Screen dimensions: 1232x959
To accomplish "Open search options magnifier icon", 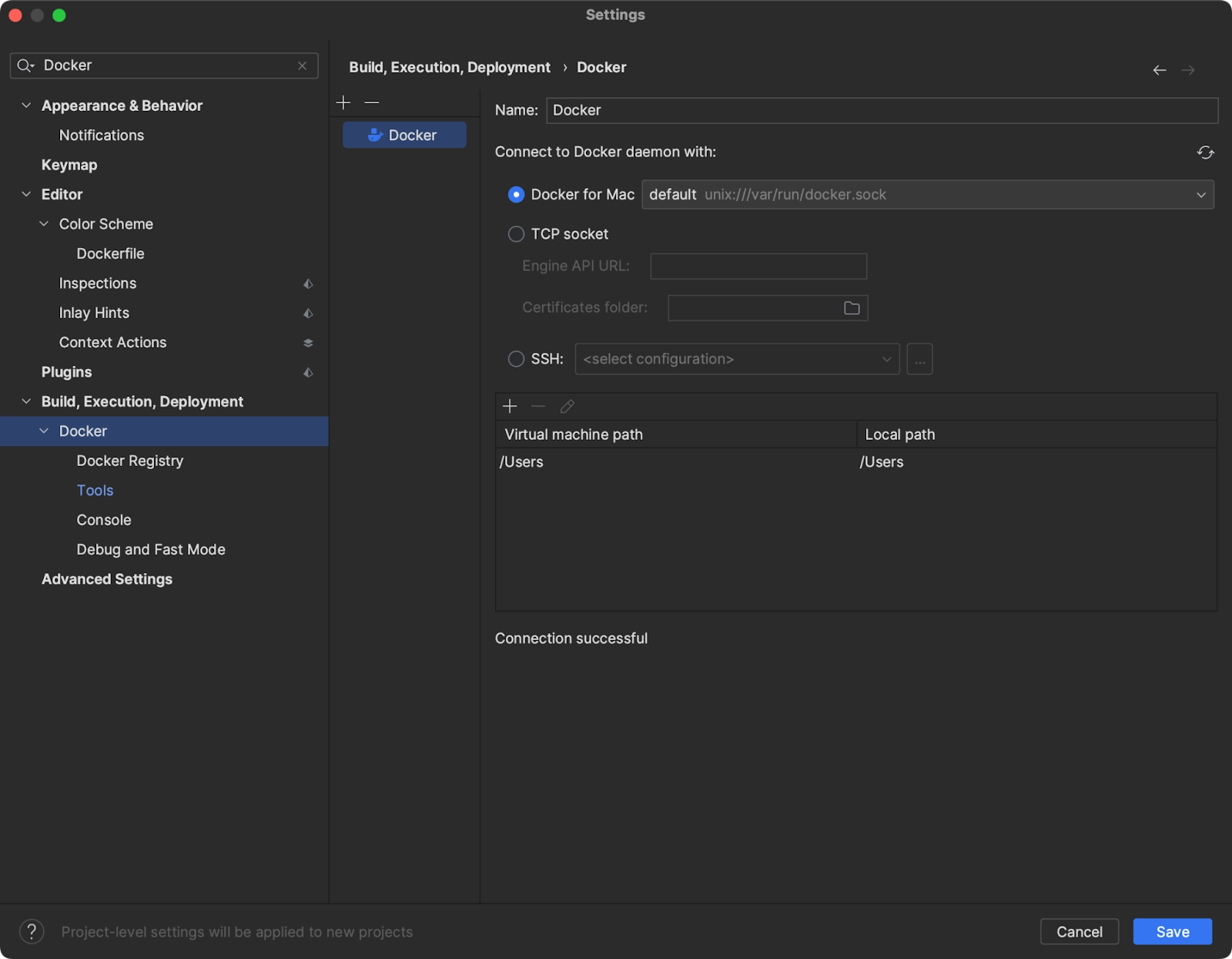I will tap(25, 65).
